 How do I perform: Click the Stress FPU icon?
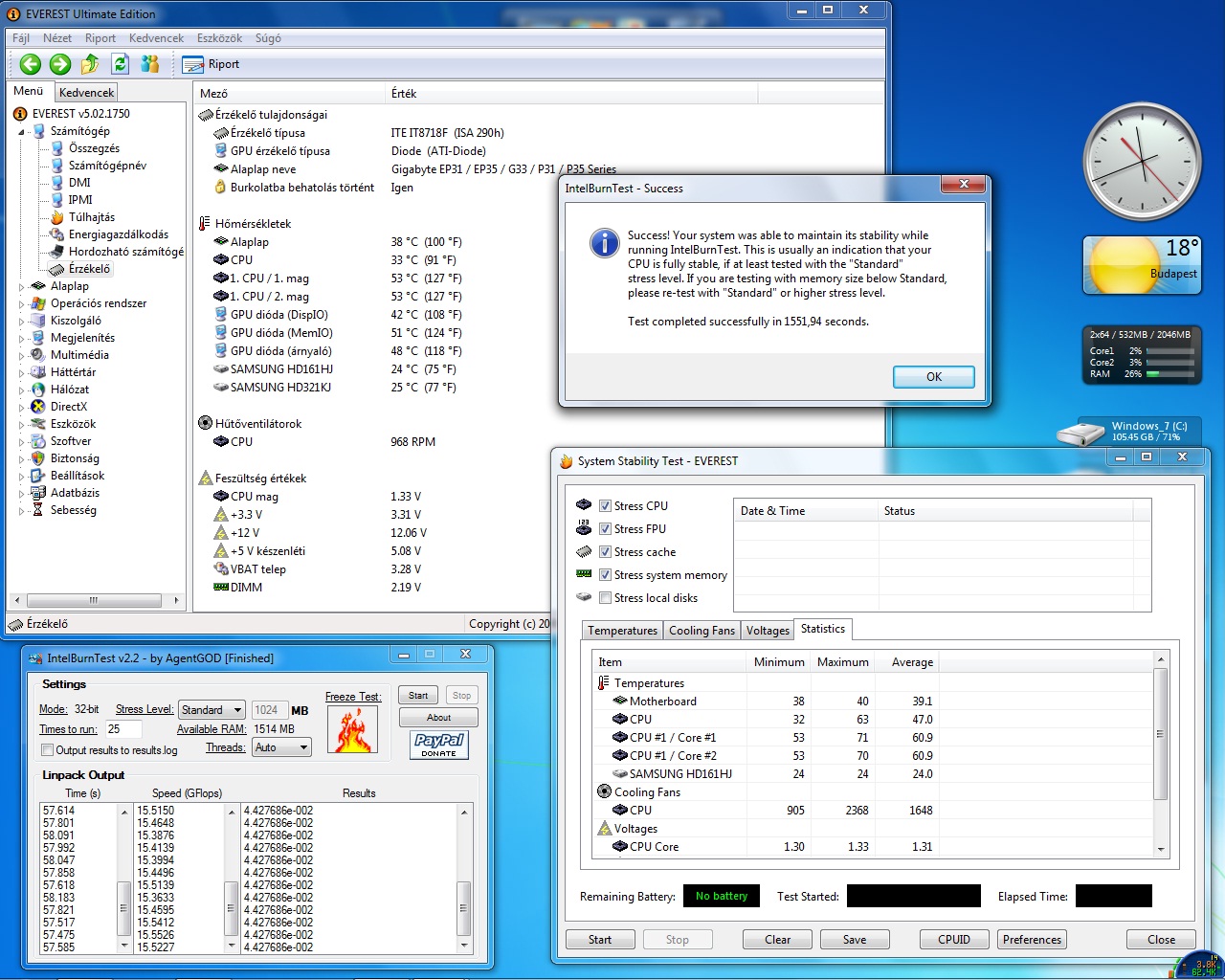click(x=584, y=528)
